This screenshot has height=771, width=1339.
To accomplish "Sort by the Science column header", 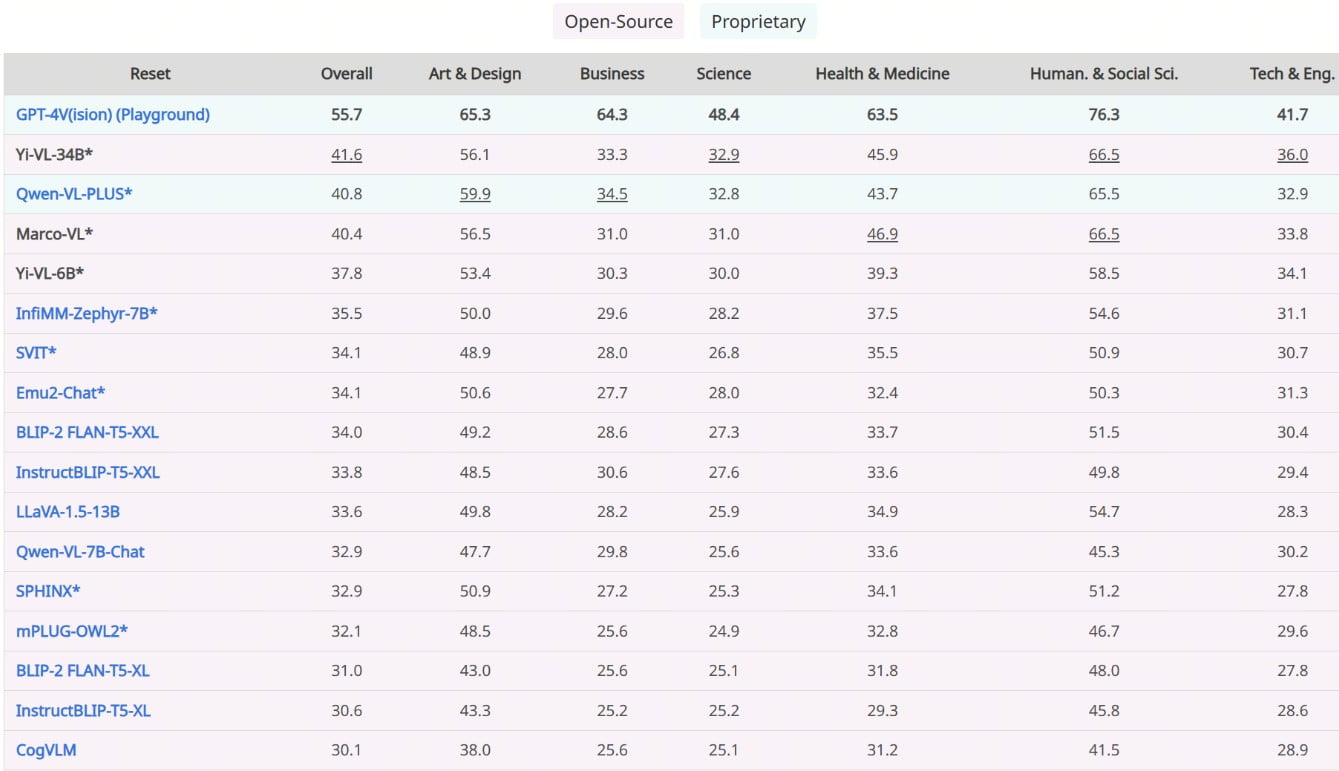I will click(x=724, y=74).
